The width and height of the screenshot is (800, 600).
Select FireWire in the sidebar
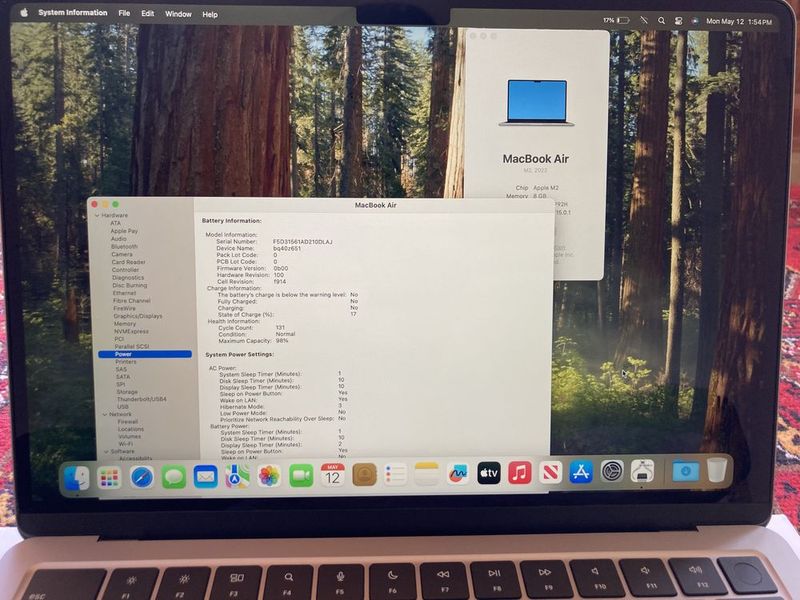click(124, 308)
